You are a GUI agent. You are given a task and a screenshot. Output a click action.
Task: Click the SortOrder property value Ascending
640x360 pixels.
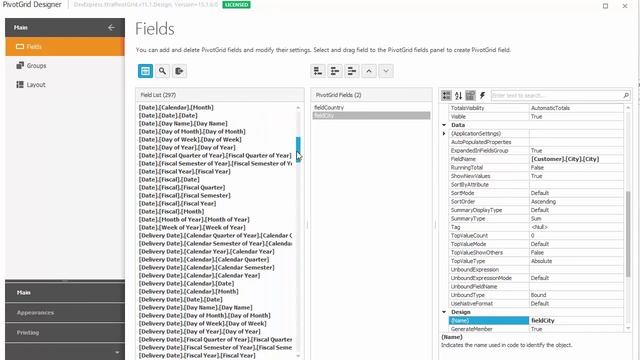coord(543,202)
